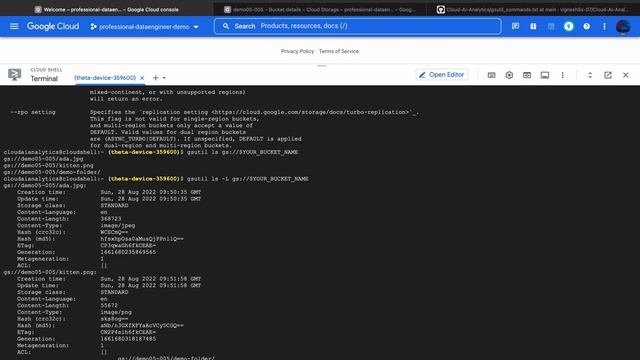The height and width of the screenshot is (360, 640).
Task: Click the Google Cloud logo
Action: pos(53,27)
